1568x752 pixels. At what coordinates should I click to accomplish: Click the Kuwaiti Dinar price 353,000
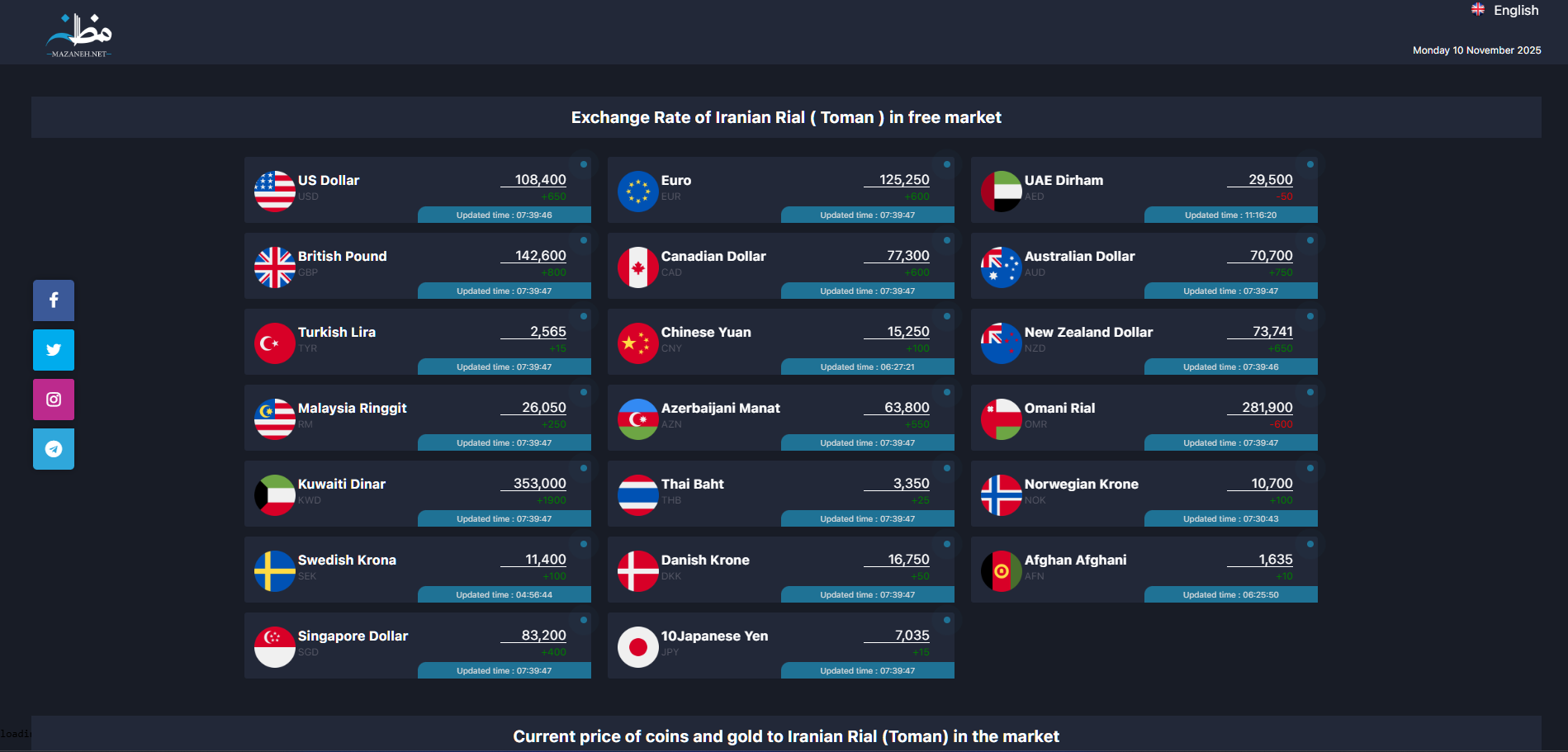click(540, 484)
